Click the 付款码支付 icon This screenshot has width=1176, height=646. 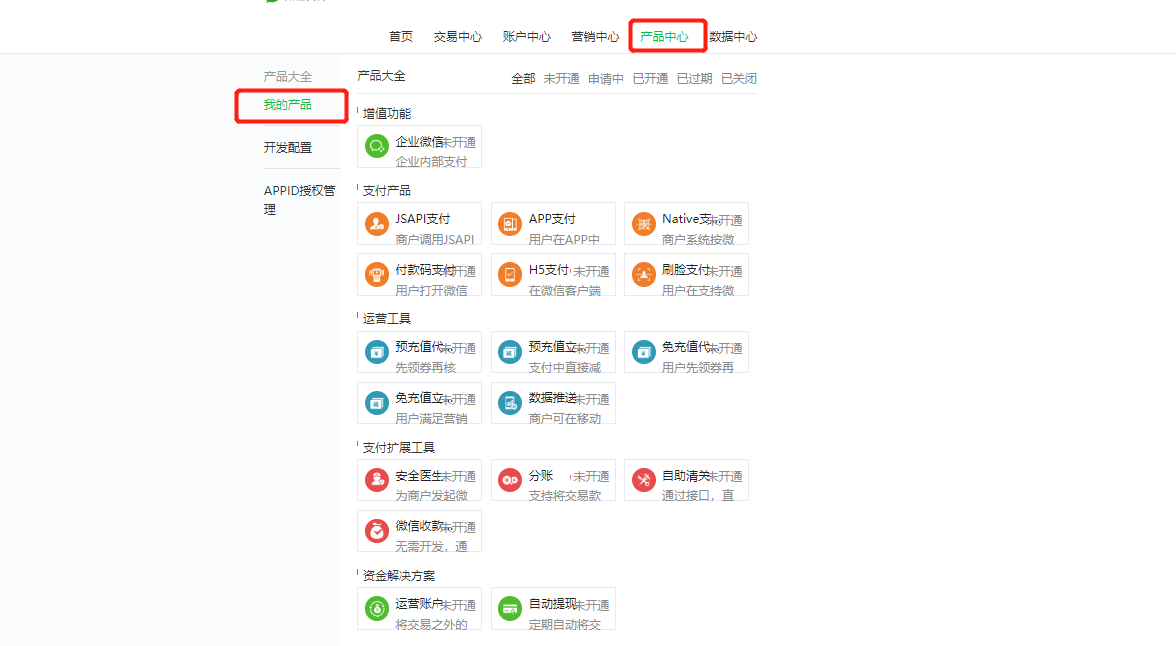point(376,274)
